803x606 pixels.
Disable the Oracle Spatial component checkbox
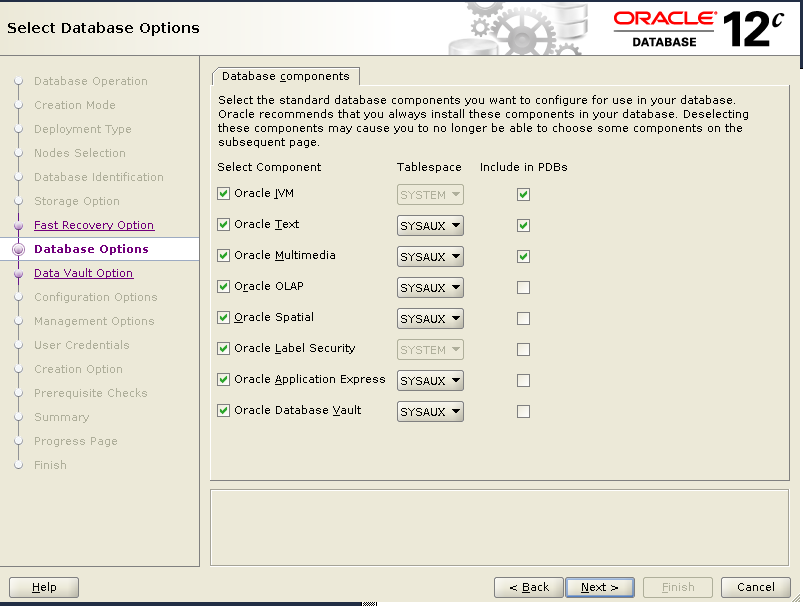click(x=223, y=318)
